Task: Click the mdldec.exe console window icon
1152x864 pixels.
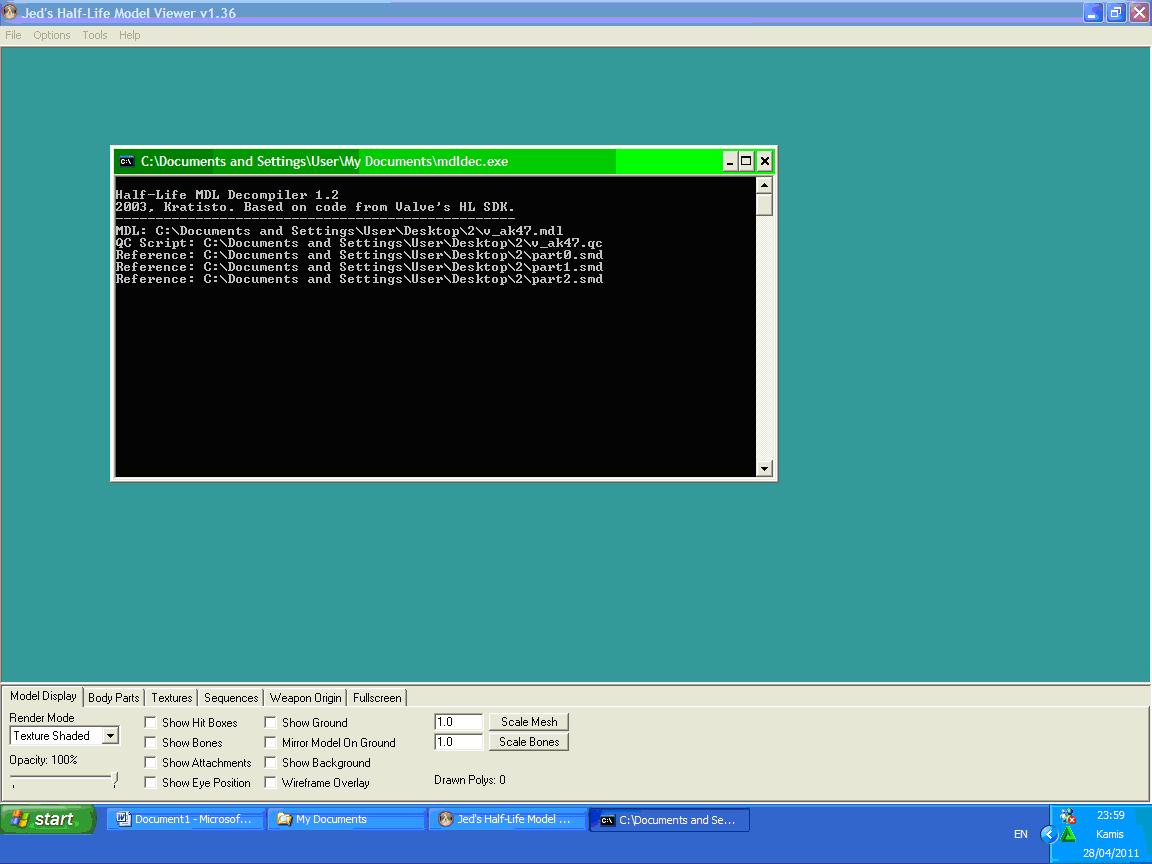Action: pyautogui.click(x=127, y=162)
